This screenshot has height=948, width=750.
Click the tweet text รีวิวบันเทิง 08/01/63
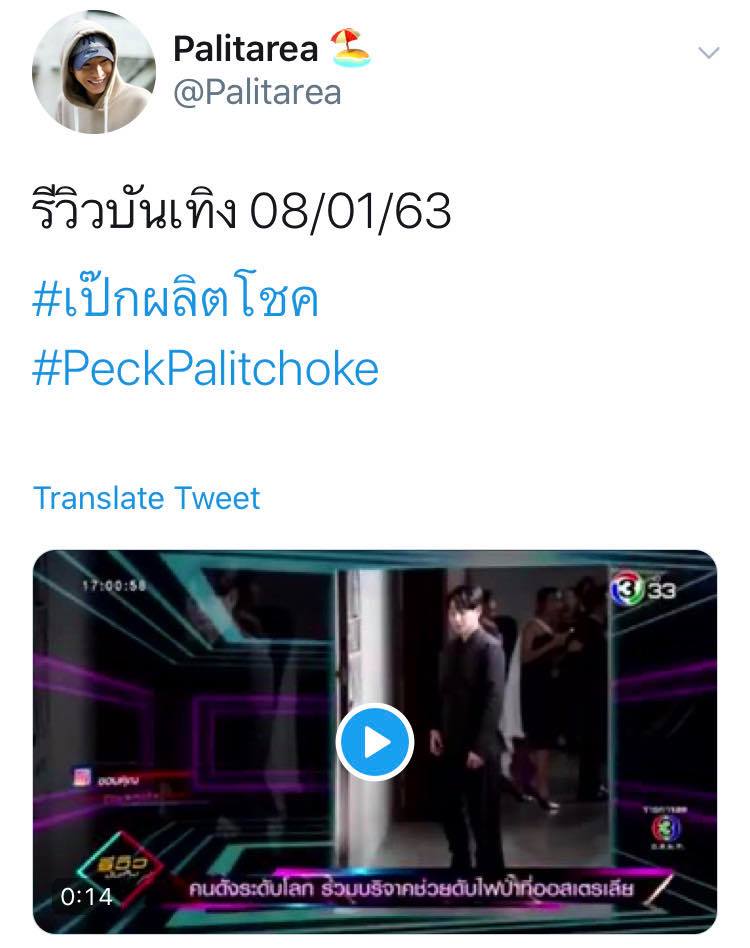(x=242, y=210)
